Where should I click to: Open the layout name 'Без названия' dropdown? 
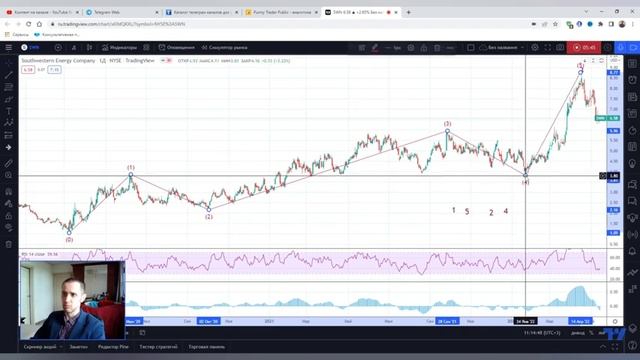tap(502, 48)
